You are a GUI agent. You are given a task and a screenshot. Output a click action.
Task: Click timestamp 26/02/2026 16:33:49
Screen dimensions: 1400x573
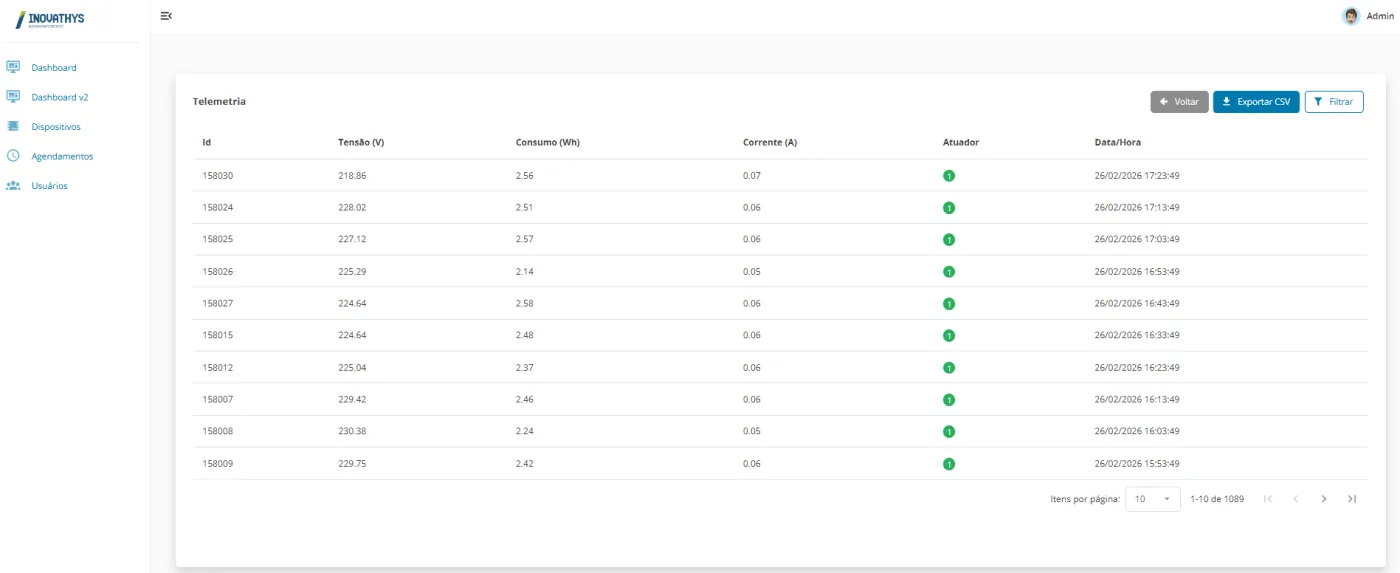[1137, 335]
